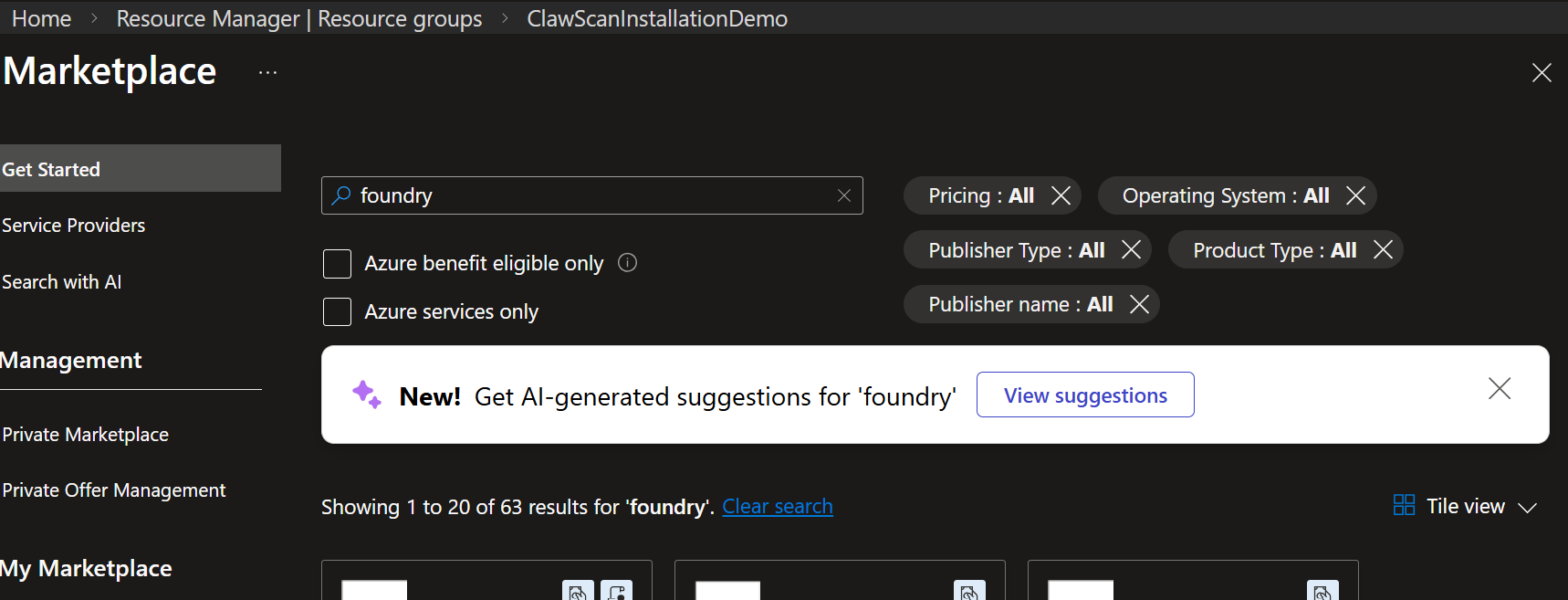Open the Marketplace more options ellipsis
Viewport: 1568px width, 600px height.
pyautogui.click(x=267, y=72)
